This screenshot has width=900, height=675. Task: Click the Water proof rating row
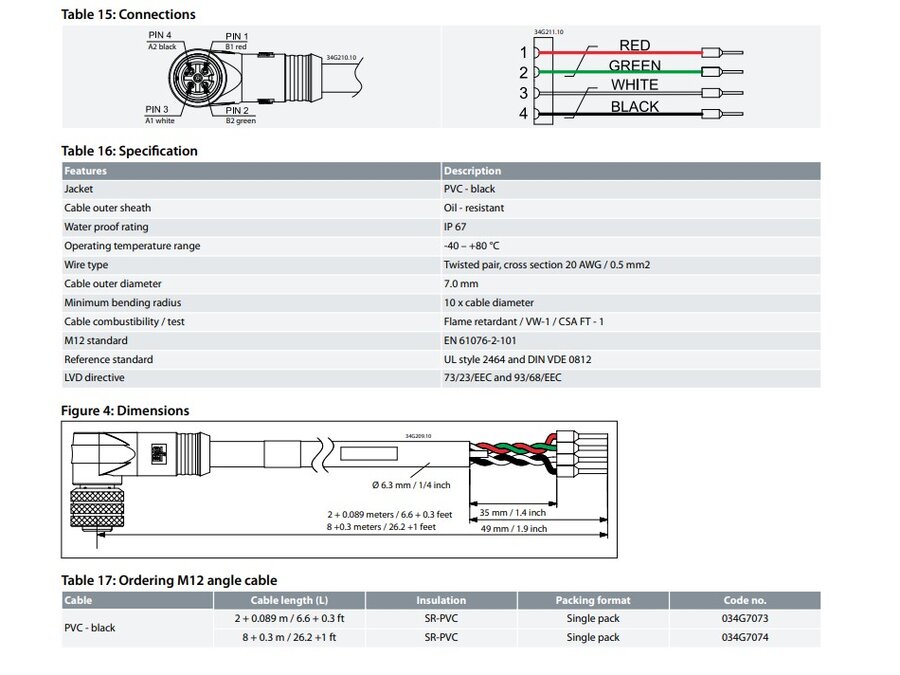[108, 227]
